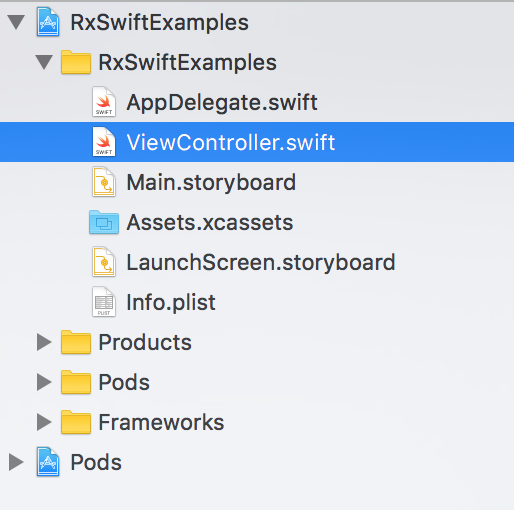Collapse the top-level RxSwiftExamples project triangle
Viewport: 514px width, 510px height.
pyautogui.click(x=16, y=22)
